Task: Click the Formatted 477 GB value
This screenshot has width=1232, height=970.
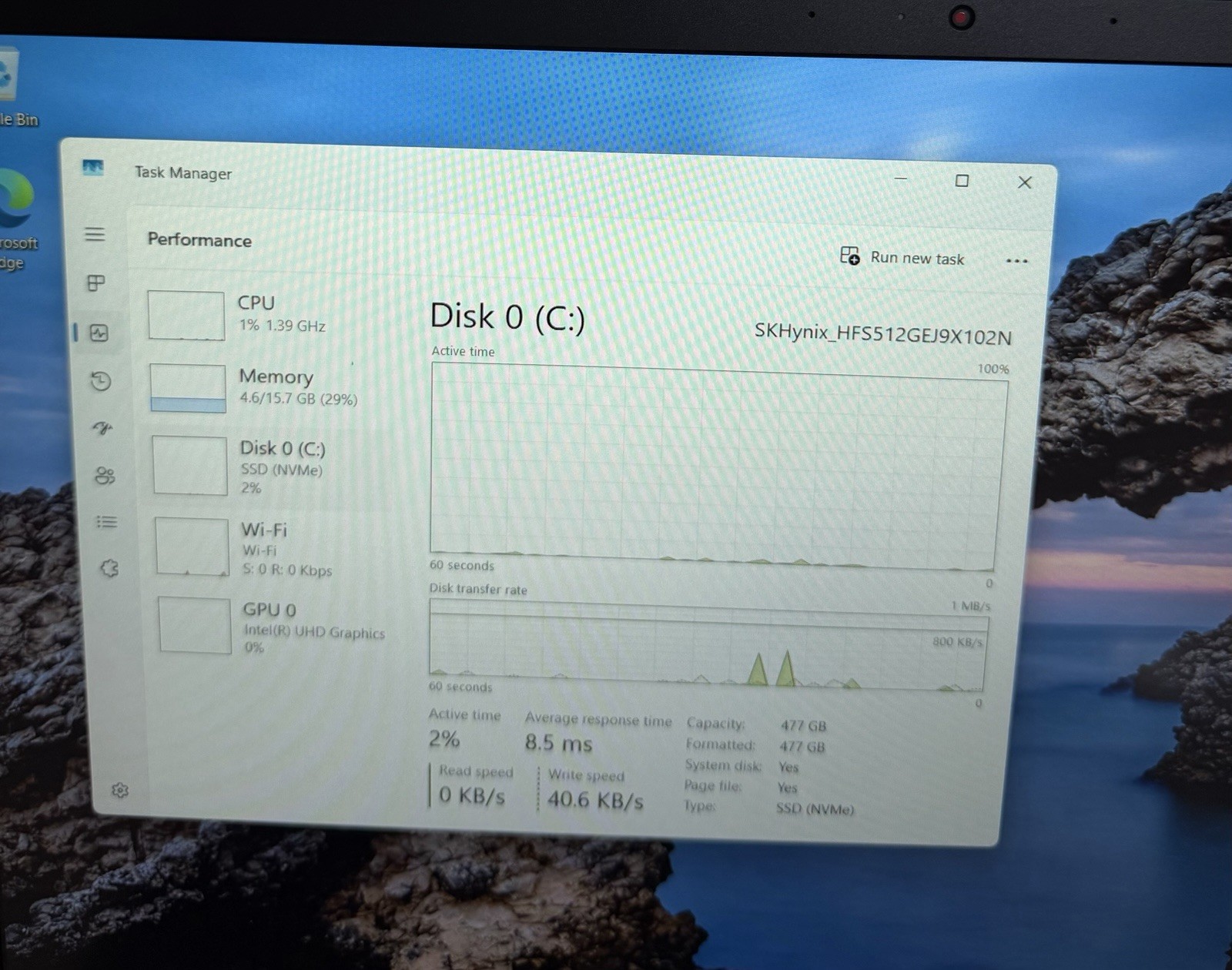Action: (802, 747)
